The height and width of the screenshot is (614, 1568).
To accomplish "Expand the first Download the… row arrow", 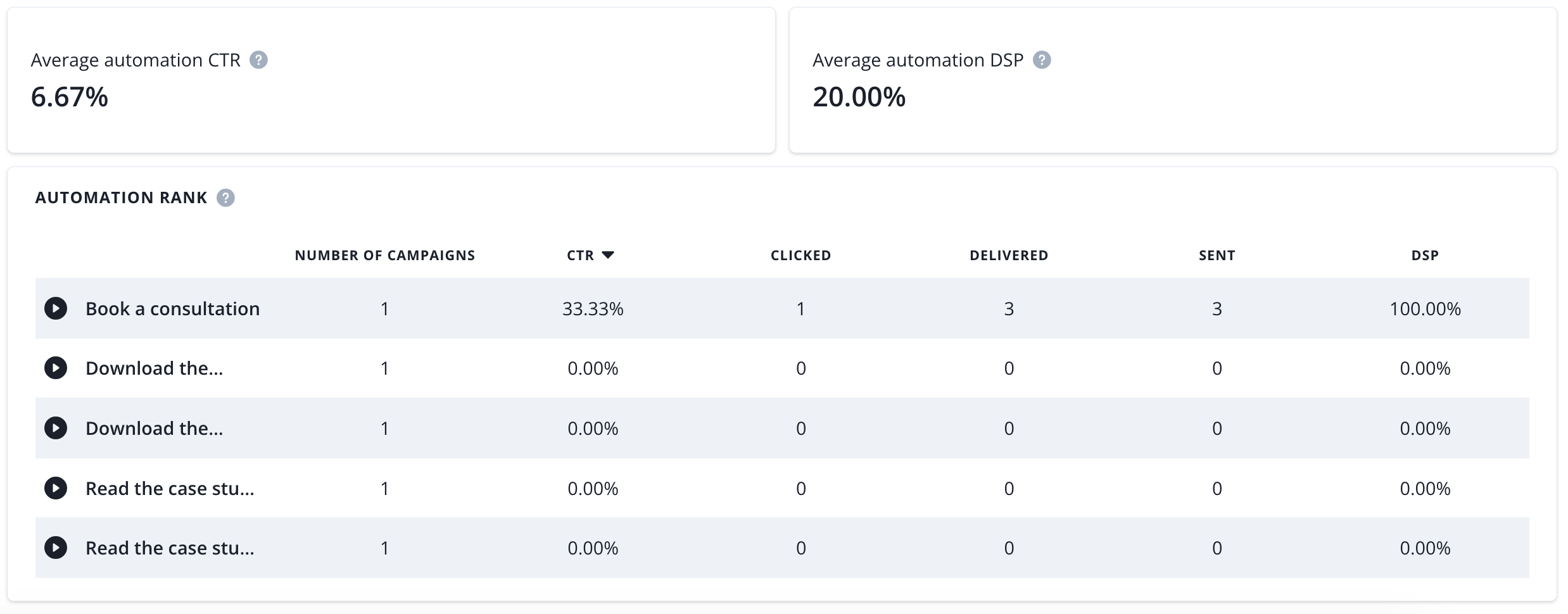I will coord(56,368).
